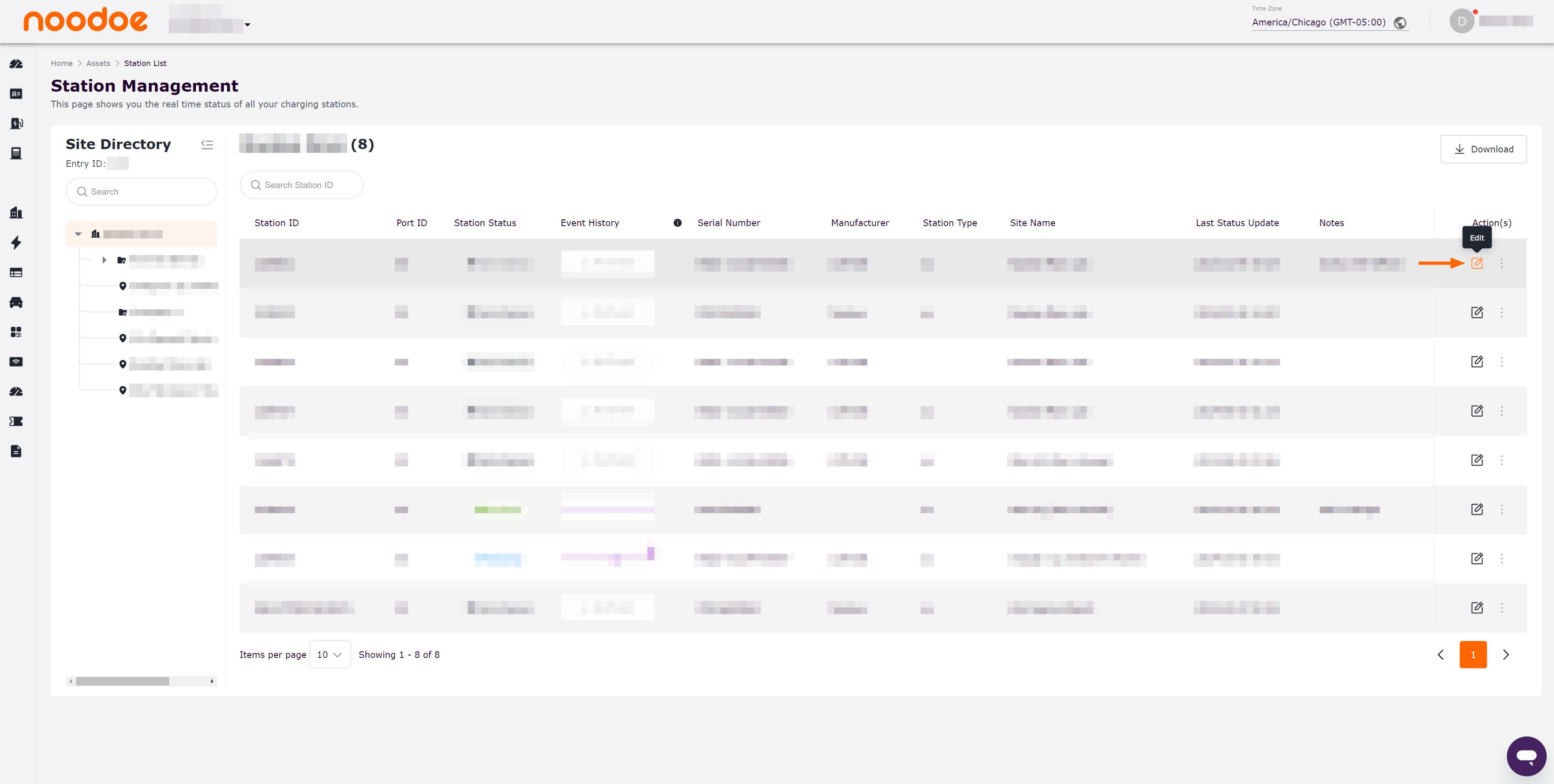Open the car sidebar icon
The width and height of the screenshot is (1554, 784).
(x=16, y=302)
